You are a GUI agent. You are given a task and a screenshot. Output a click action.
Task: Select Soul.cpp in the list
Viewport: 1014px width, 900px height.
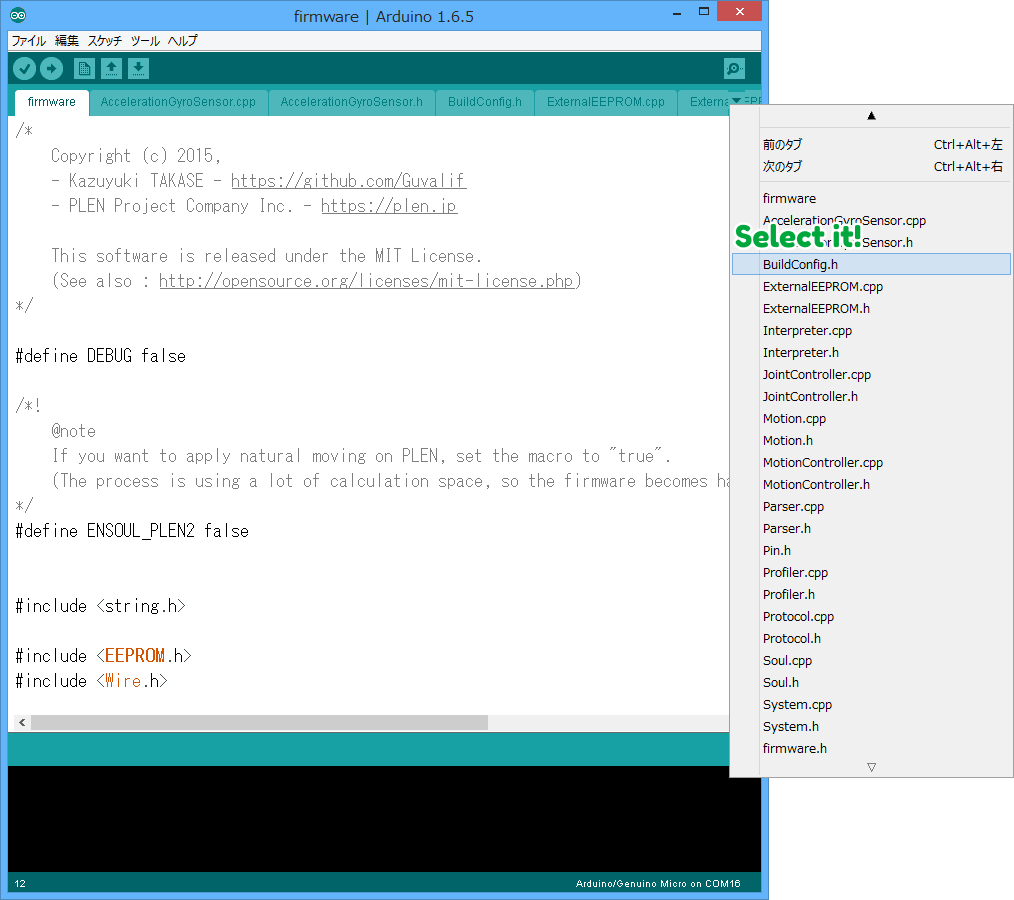871,660
